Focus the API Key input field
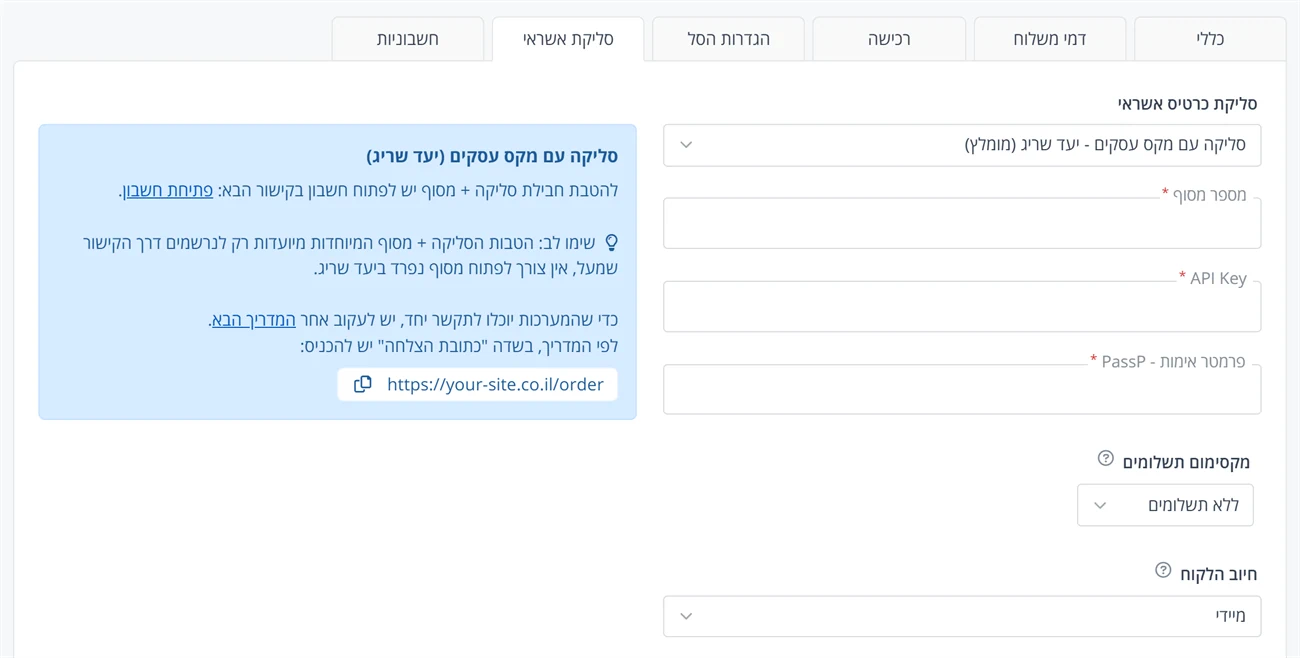Viewport: 1300px width, 658px height. [x=962, y=305]
